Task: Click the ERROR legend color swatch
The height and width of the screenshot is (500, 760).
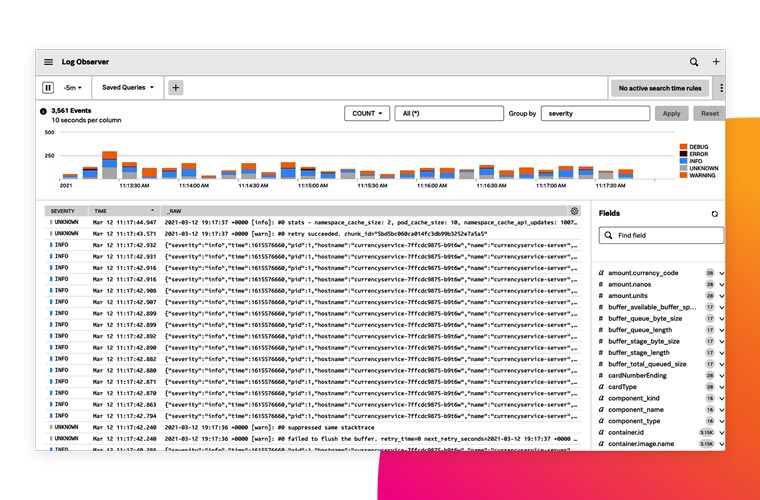Action: [x=683, y=154]
